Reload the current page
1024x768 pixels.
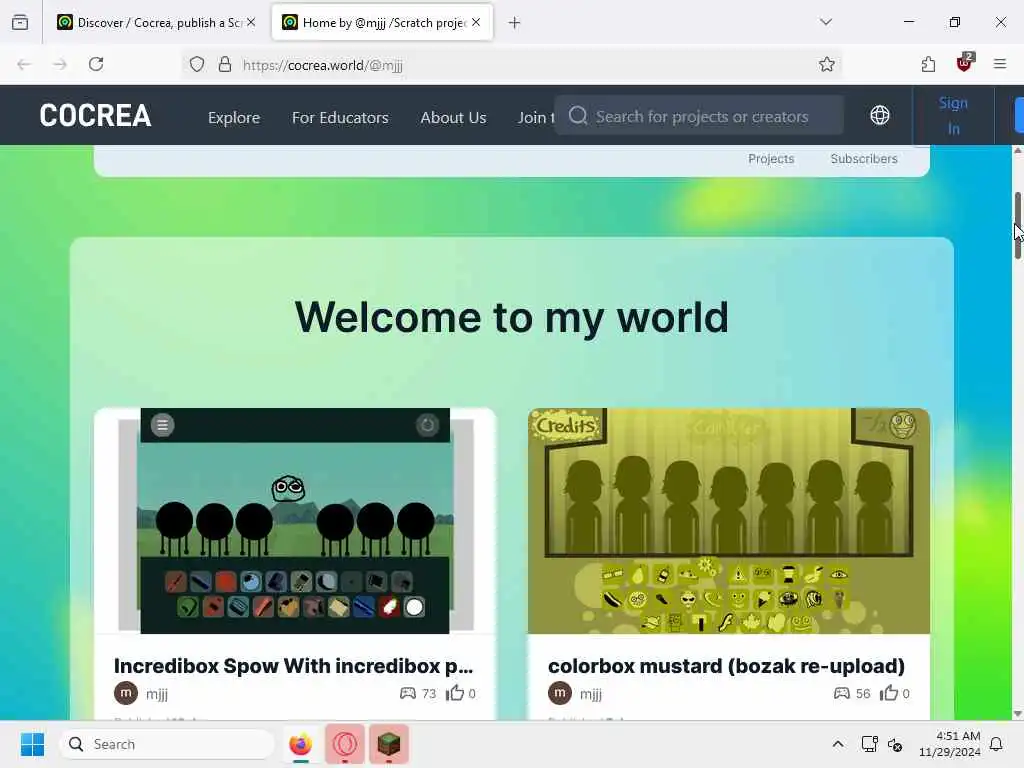tap(96, 64)
